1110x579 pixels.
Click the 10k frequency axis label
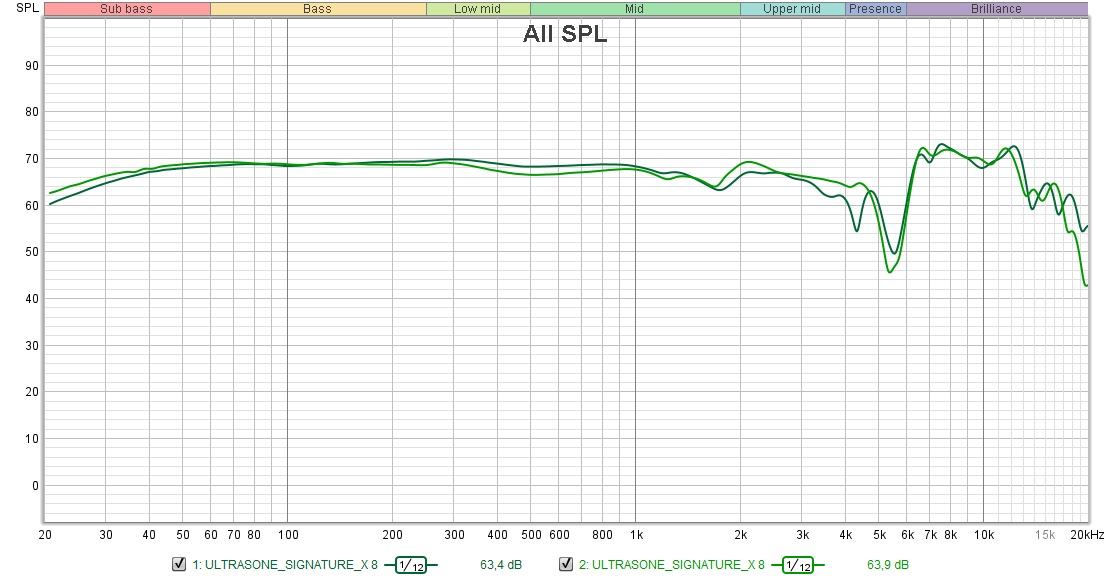point(983,535)
